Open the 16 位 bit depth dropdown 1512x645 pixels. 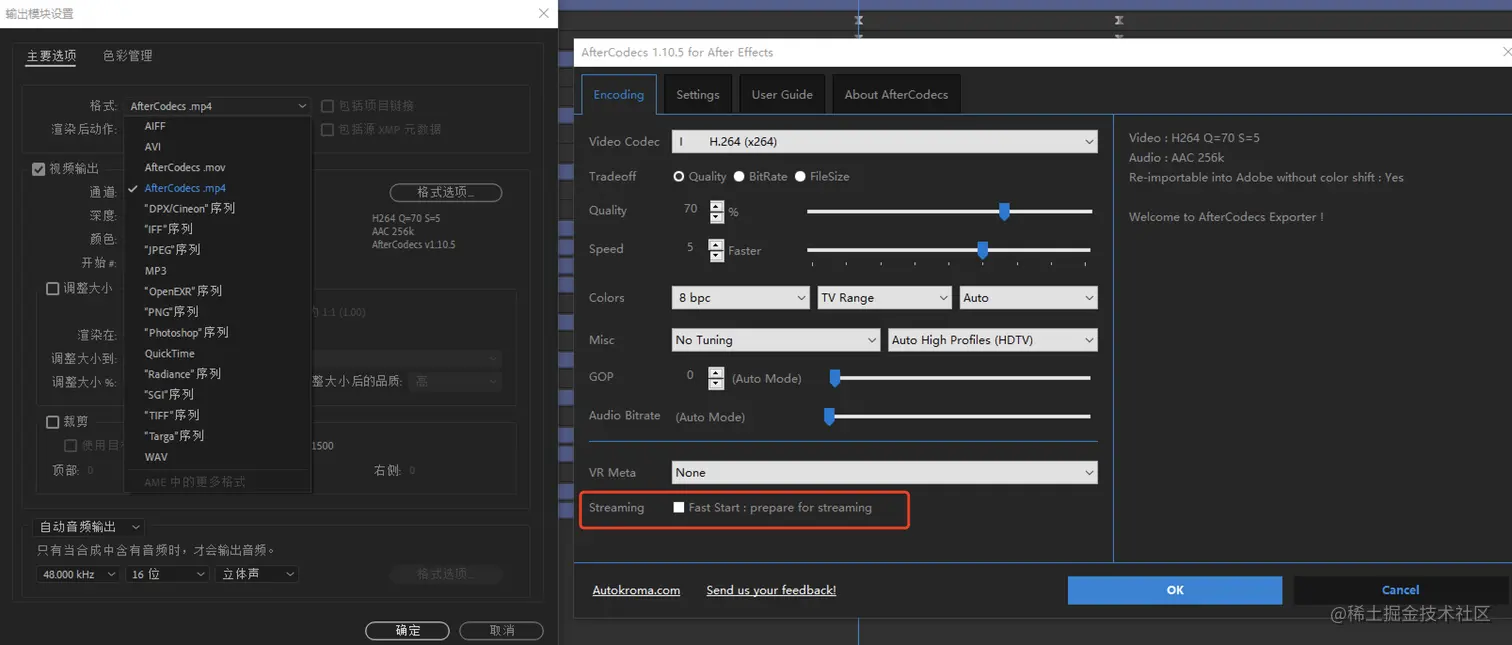coord(167,574)
